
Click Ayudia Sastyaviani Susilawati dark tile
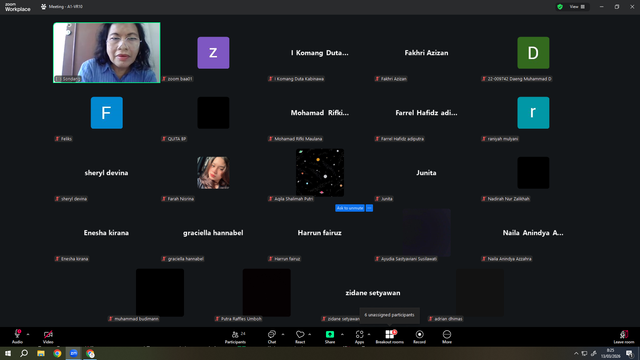pos(427,233)
